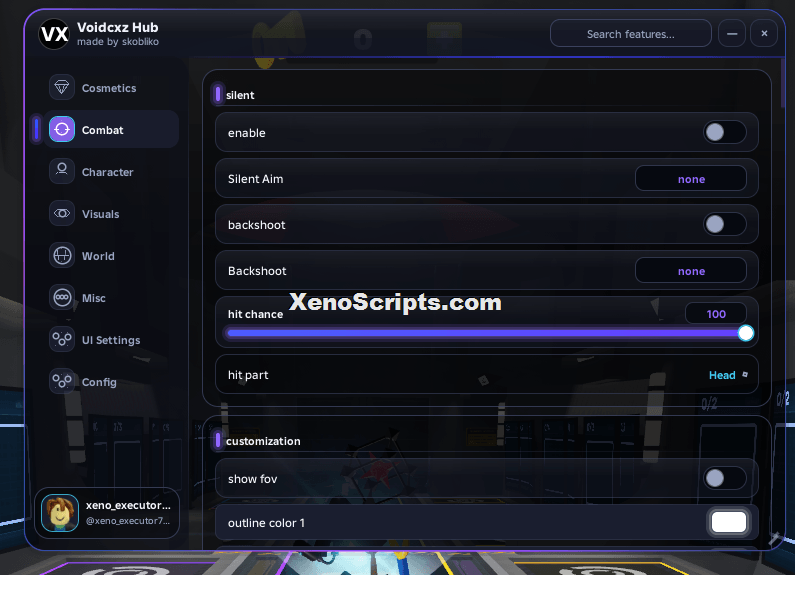Set the Silent Aim keybind
The width and height of the screenshot is (795, 605).
point(691,179)
